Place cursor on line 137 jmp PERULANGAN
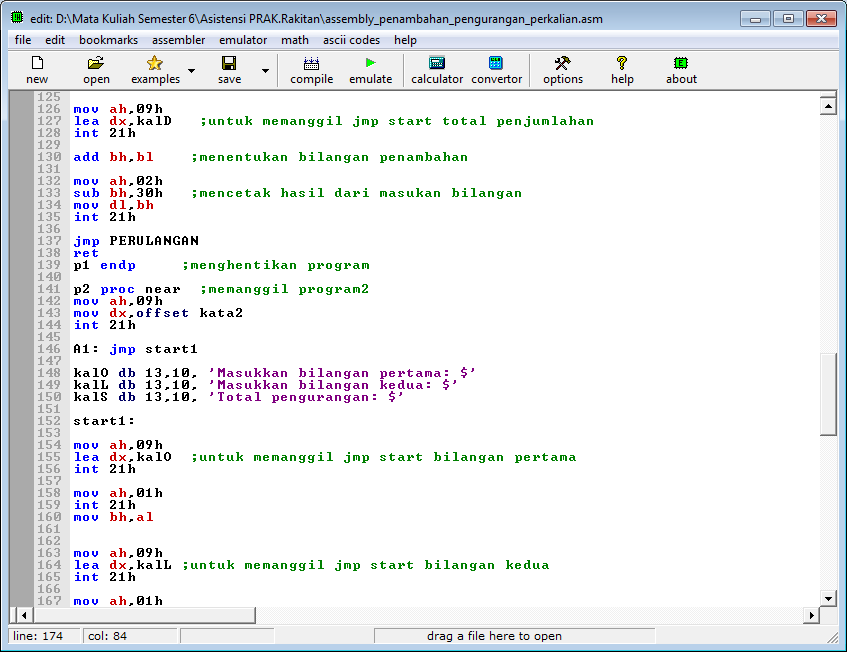The image size is (847, 652). coord(136,241)
